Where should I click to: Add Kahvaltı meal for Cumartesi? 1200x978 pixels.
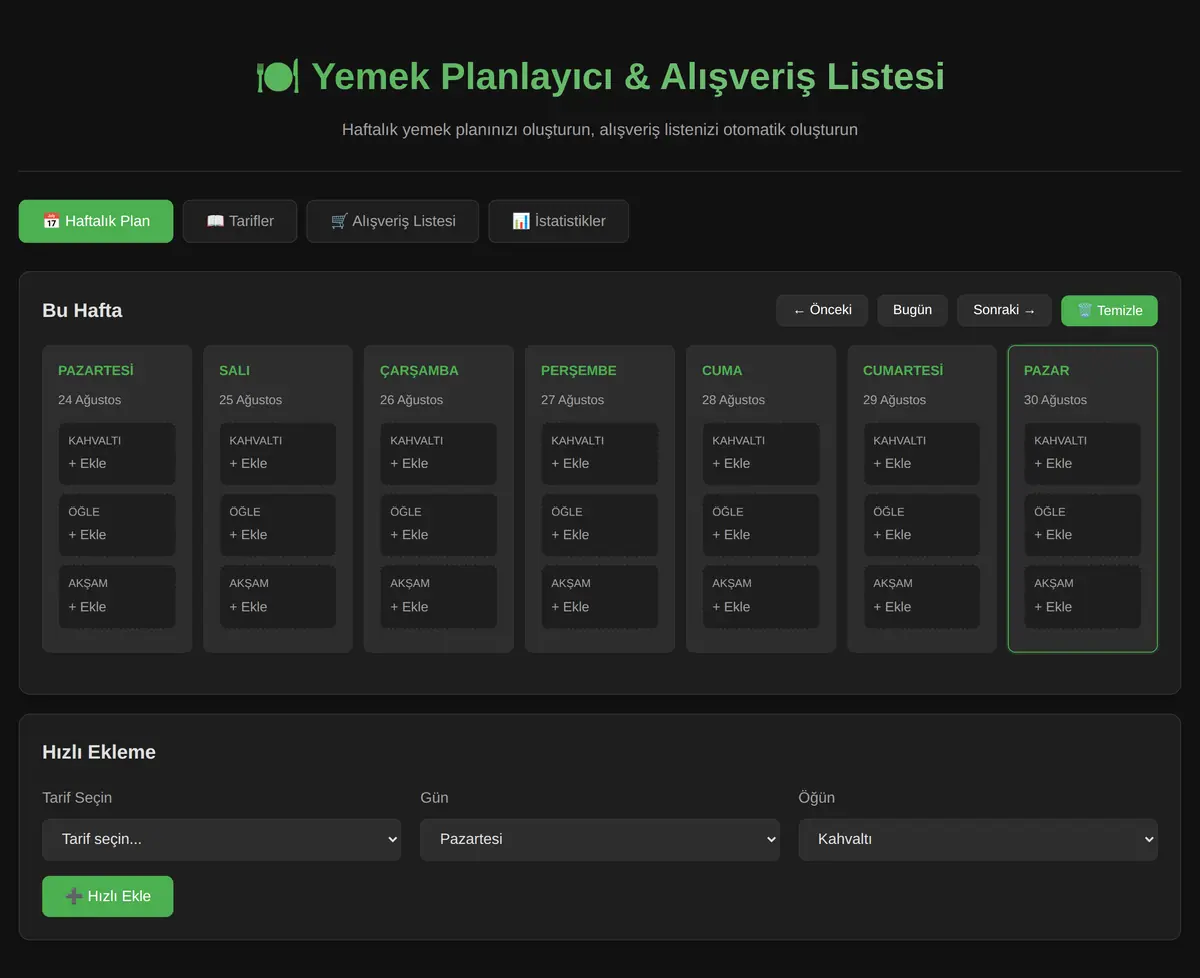click(922, 453)
